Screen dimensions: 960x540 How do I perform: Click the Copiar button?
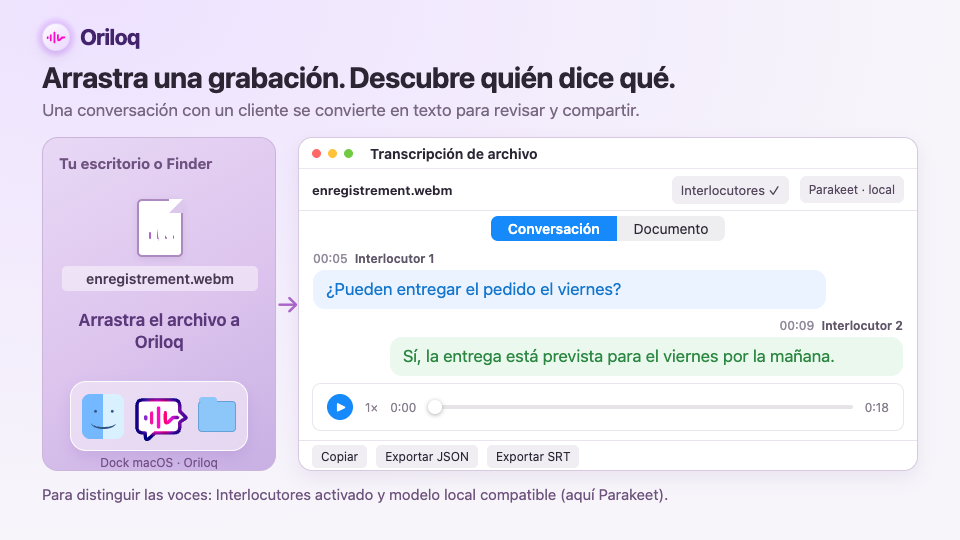[339, 457]
